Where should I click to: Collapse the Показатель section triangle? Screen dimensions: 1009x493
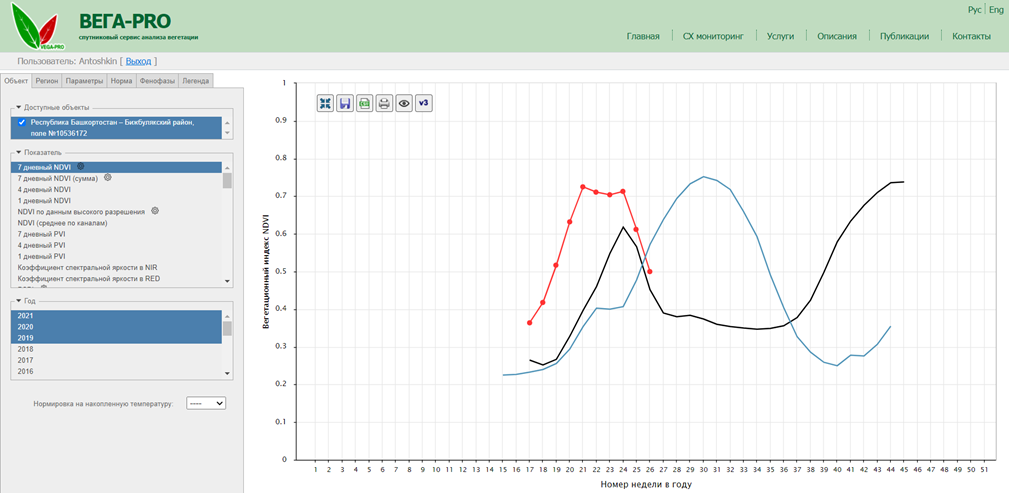click(x=18, y=152)
